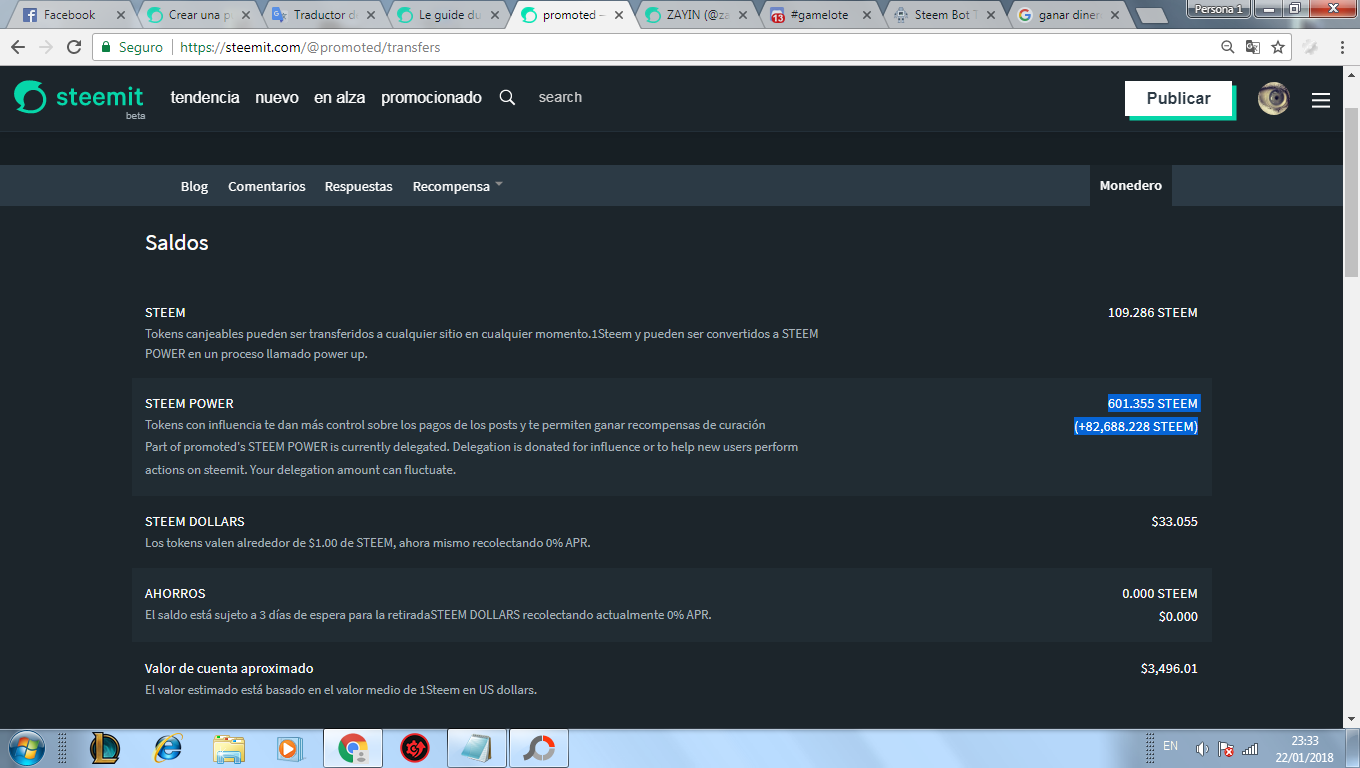Image resolution: width=1360 pixels, height=768 pixels.
Task: Go back to the previous page
Action: coord(18,47)
